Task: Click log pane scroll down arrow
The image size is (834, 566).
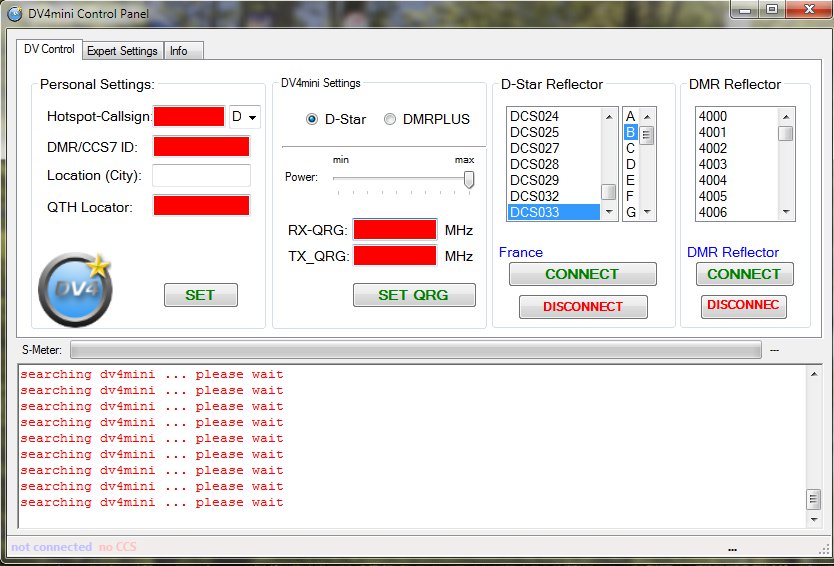Action: 814,519
